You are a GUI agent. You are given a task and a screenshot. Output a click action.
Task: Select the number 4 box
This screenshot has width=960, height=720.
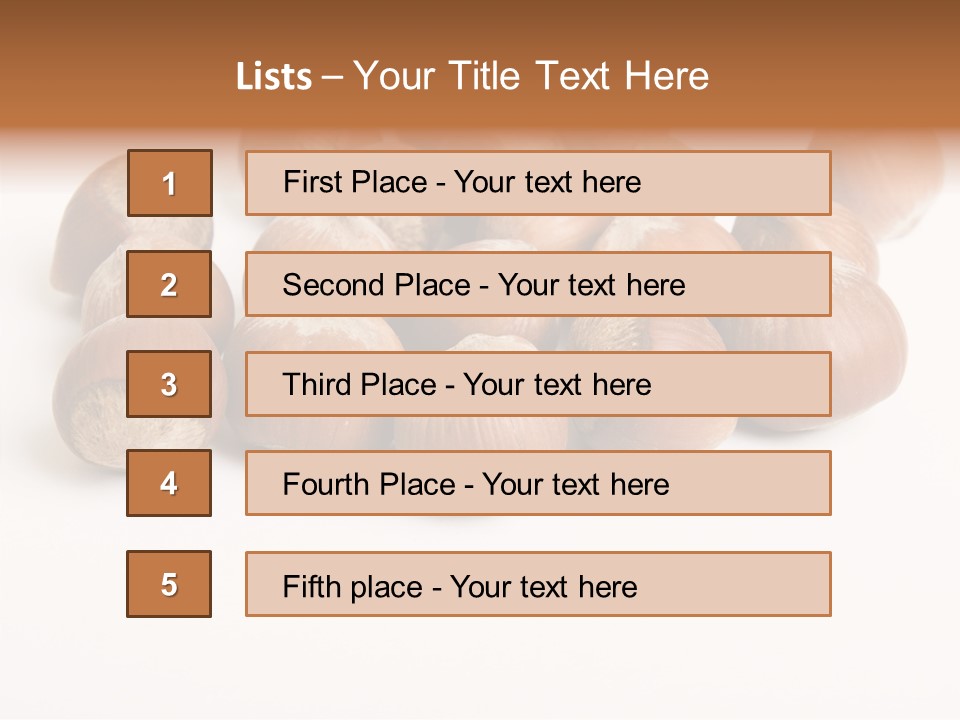[169, 483]
